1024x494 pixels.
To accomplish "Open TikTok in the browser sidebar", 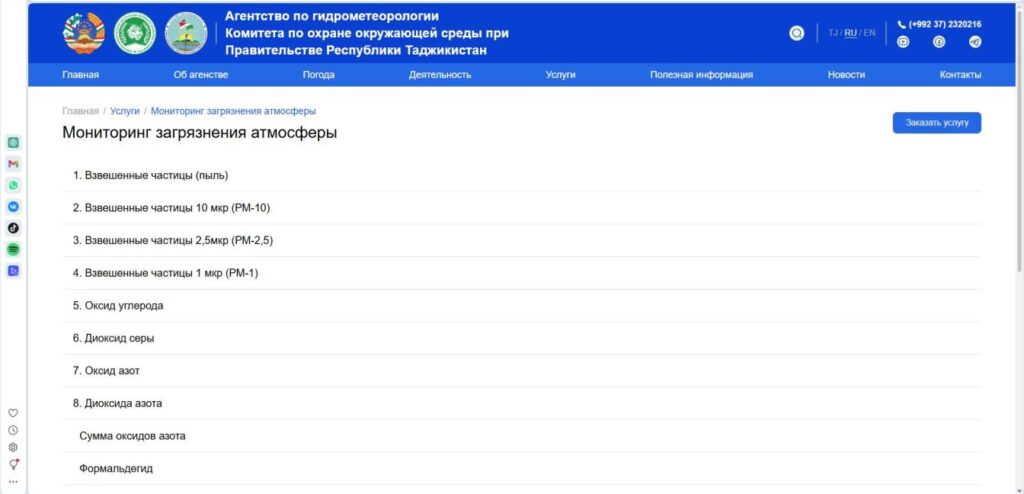I will tap(13, 228).
